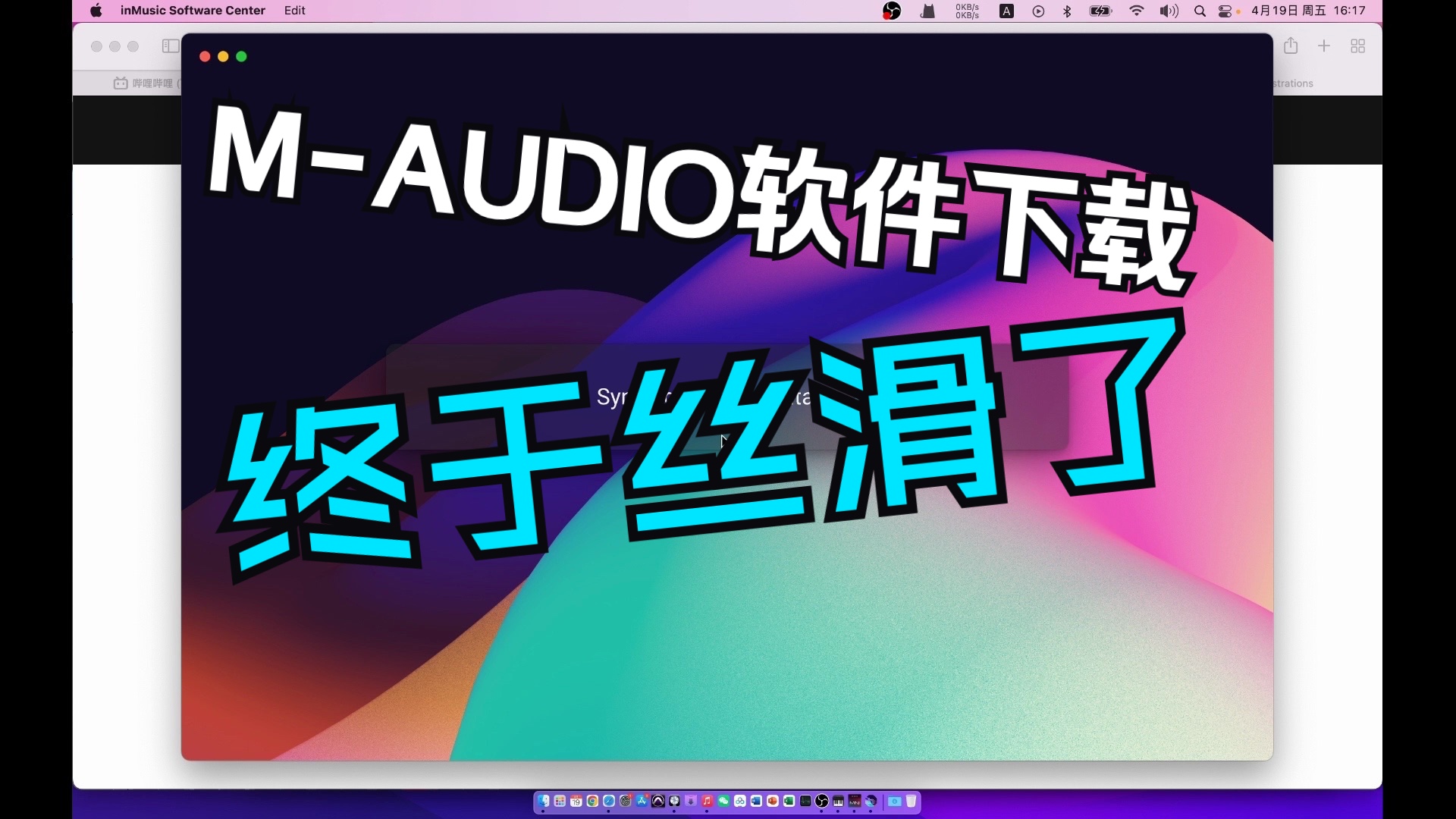Open Music app from the Dock
The width and height of the screenshot is (1456, 819).
point(708,801)
